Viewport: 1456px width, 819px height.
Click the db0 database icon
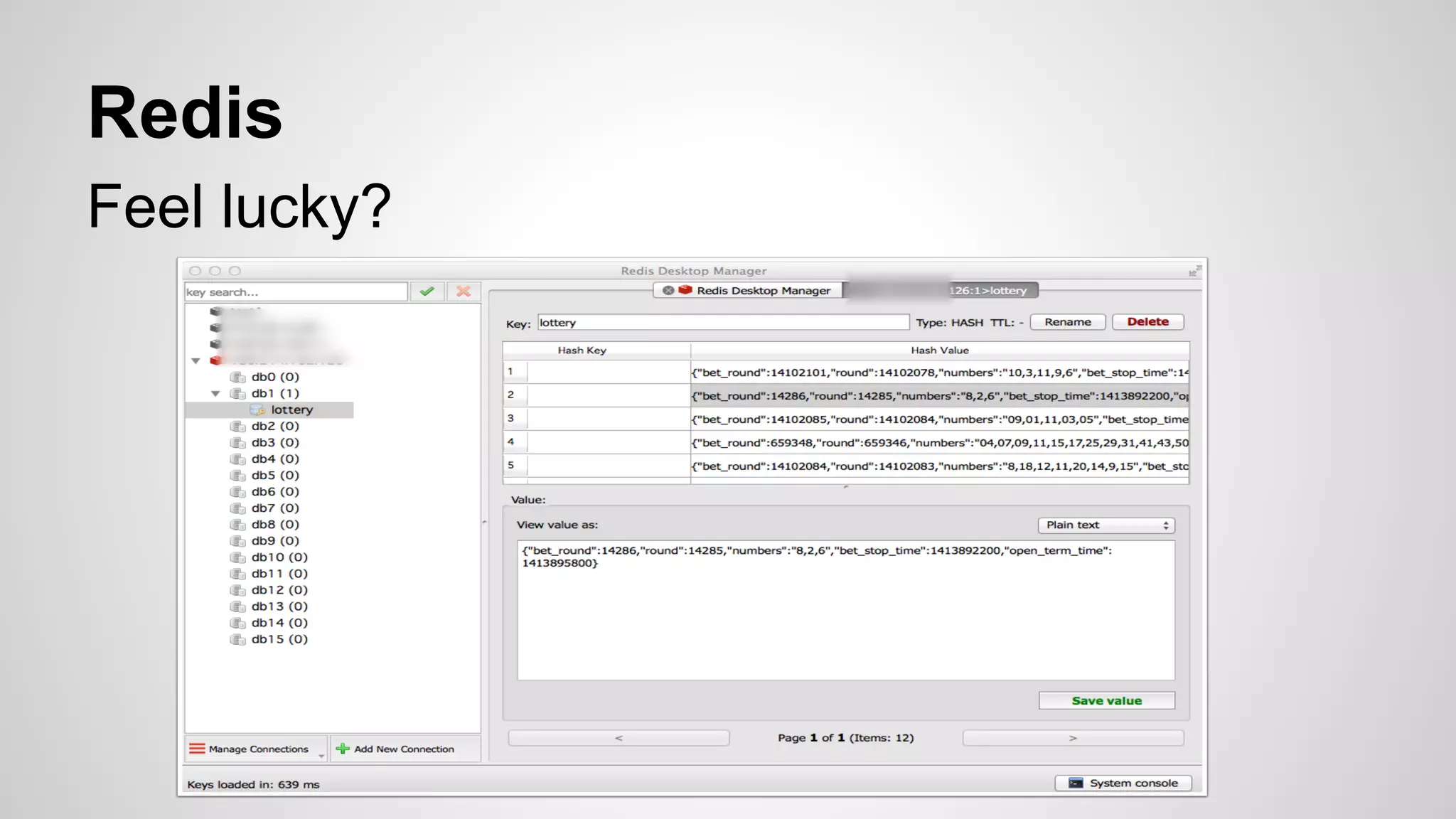coord(237,377)
